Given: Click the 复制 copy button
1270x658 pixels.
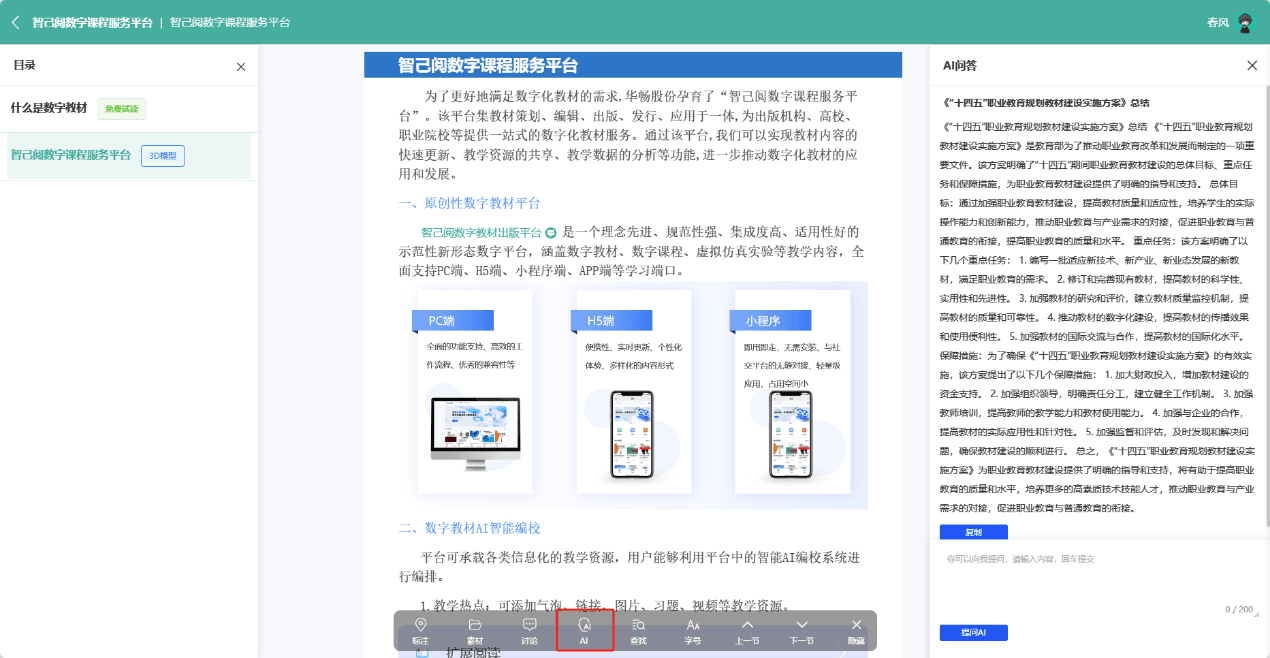Looking at the screenshot, I should [973, 532].
